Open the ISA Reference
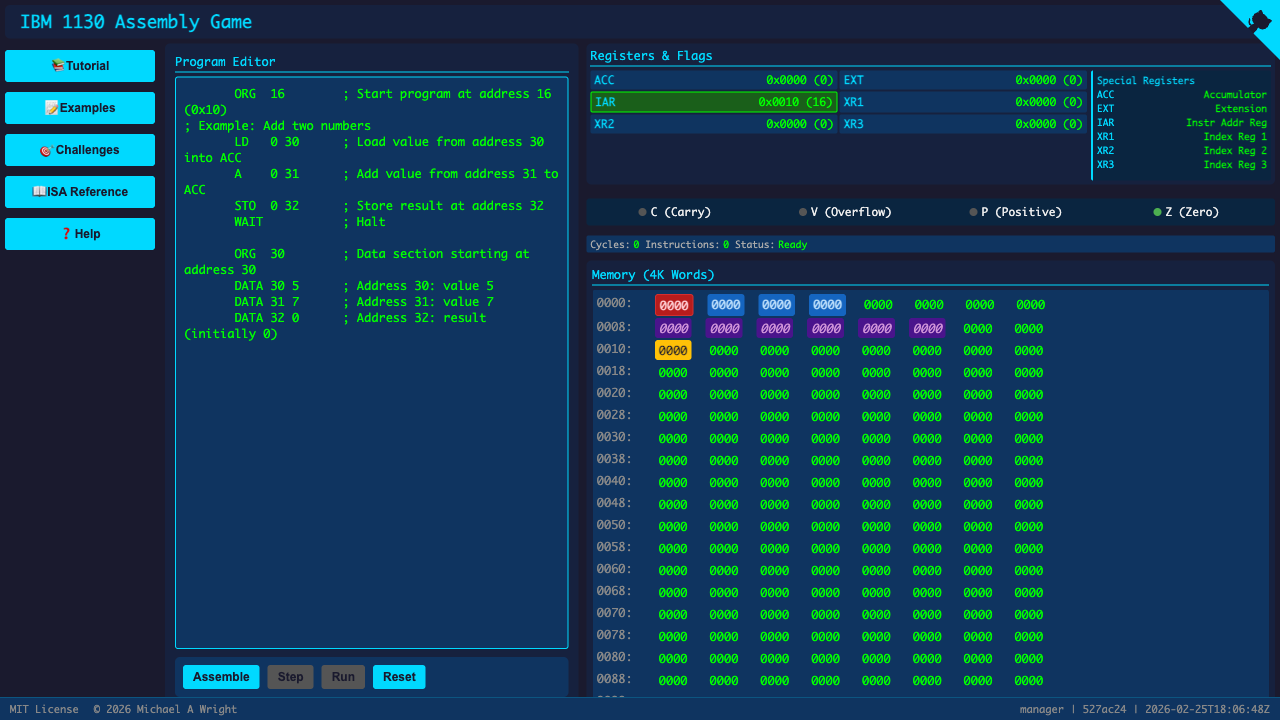Viewport: 1280px width, 720px height. (80, 192)
